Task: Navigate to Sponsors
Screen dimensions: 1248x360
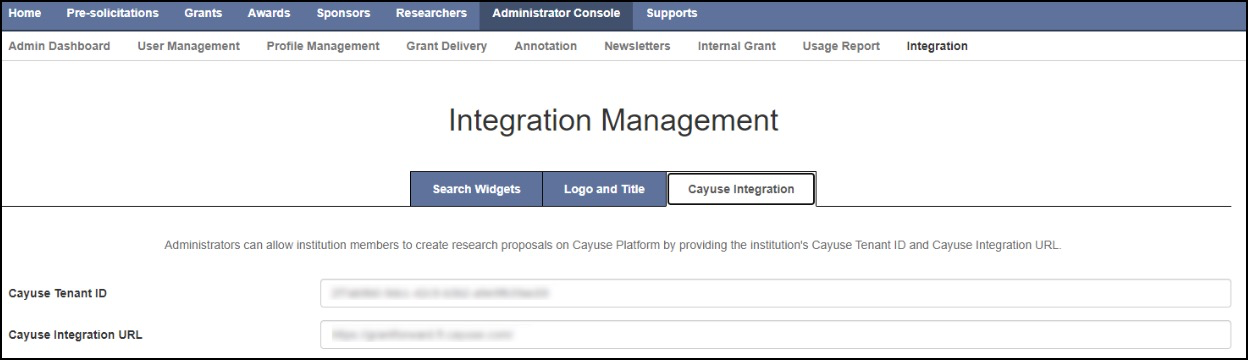Action: pyautogui.click(x=343, y=13)
